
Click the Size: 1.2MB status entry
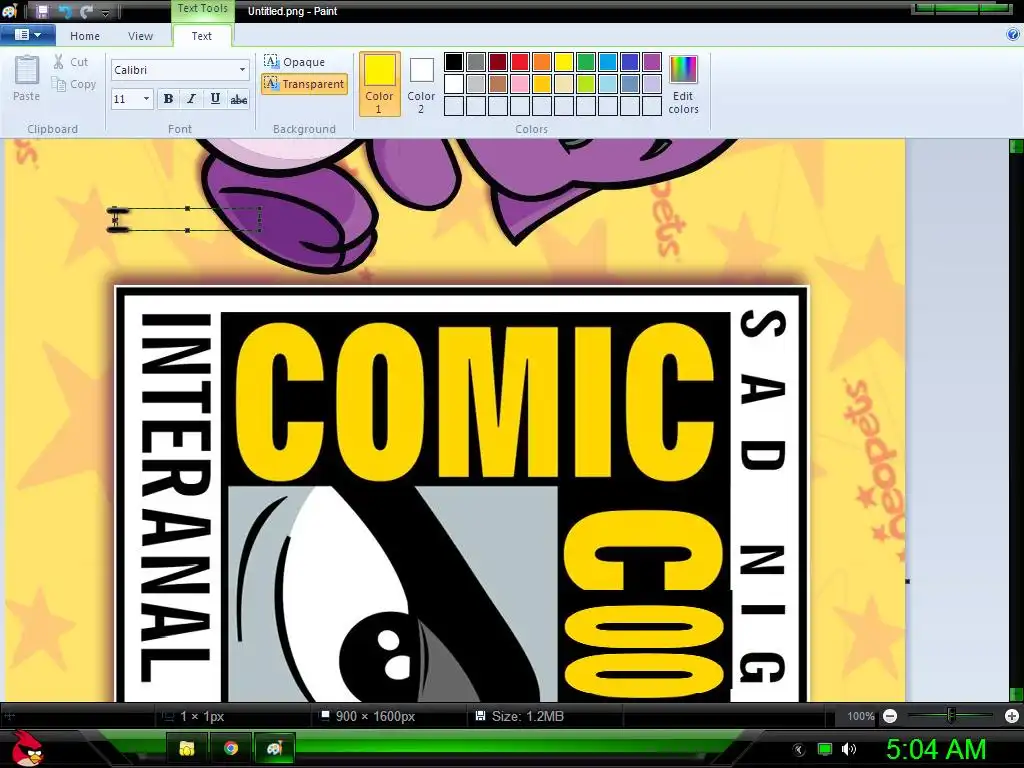(520, 716)
